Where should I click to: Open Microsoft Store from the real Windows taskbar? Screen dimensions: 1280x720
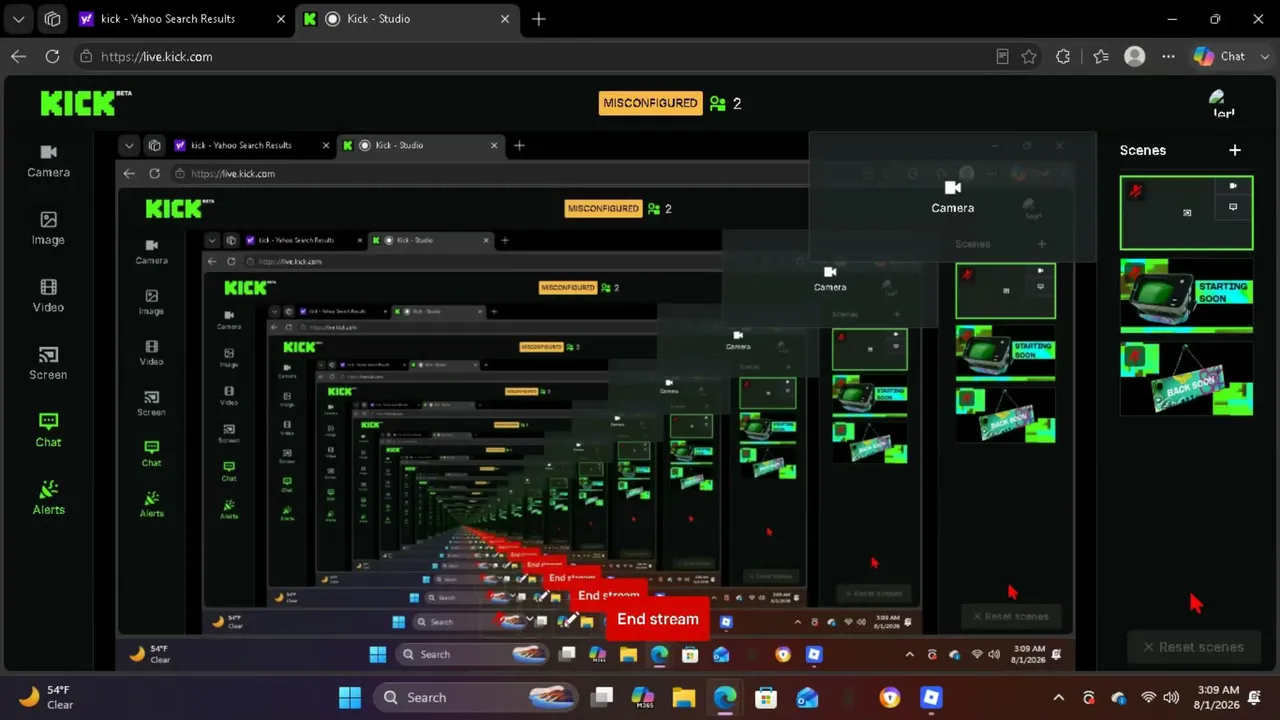[x=766, y=697]
